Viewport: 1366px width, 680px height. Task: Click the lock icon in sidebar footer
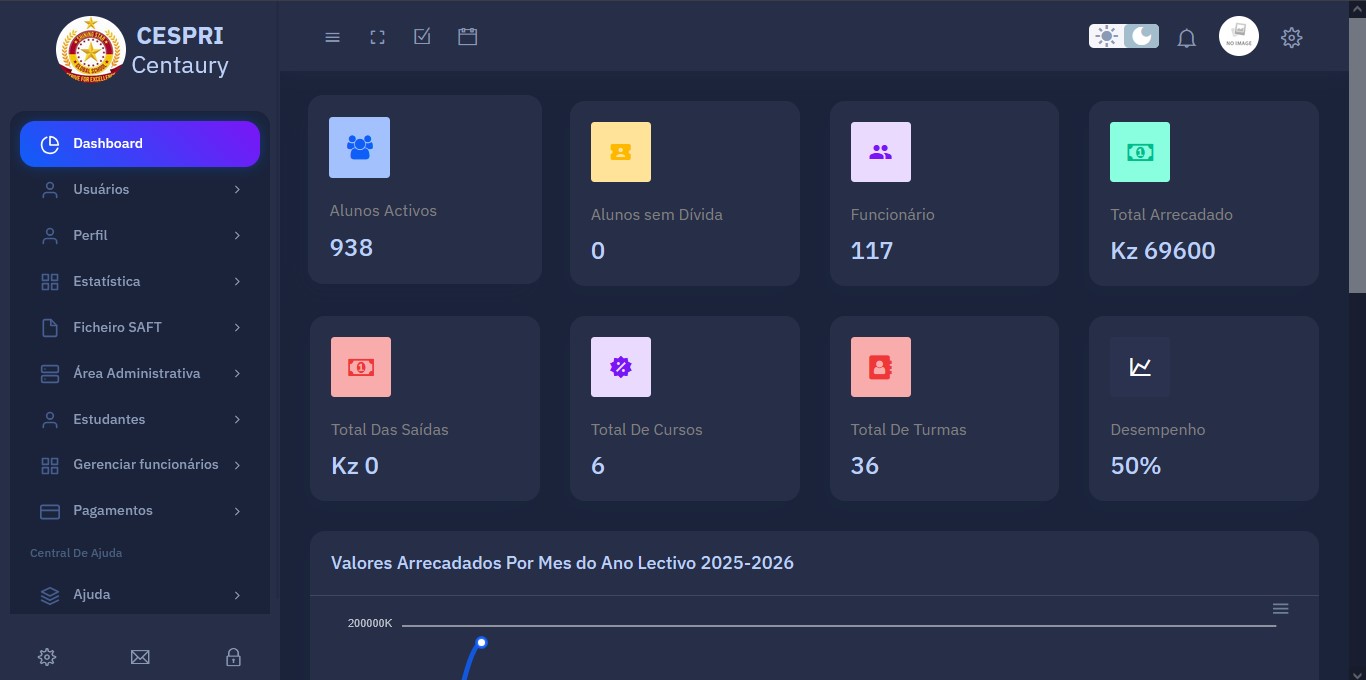pyautogui.click(x=233, y=657)
